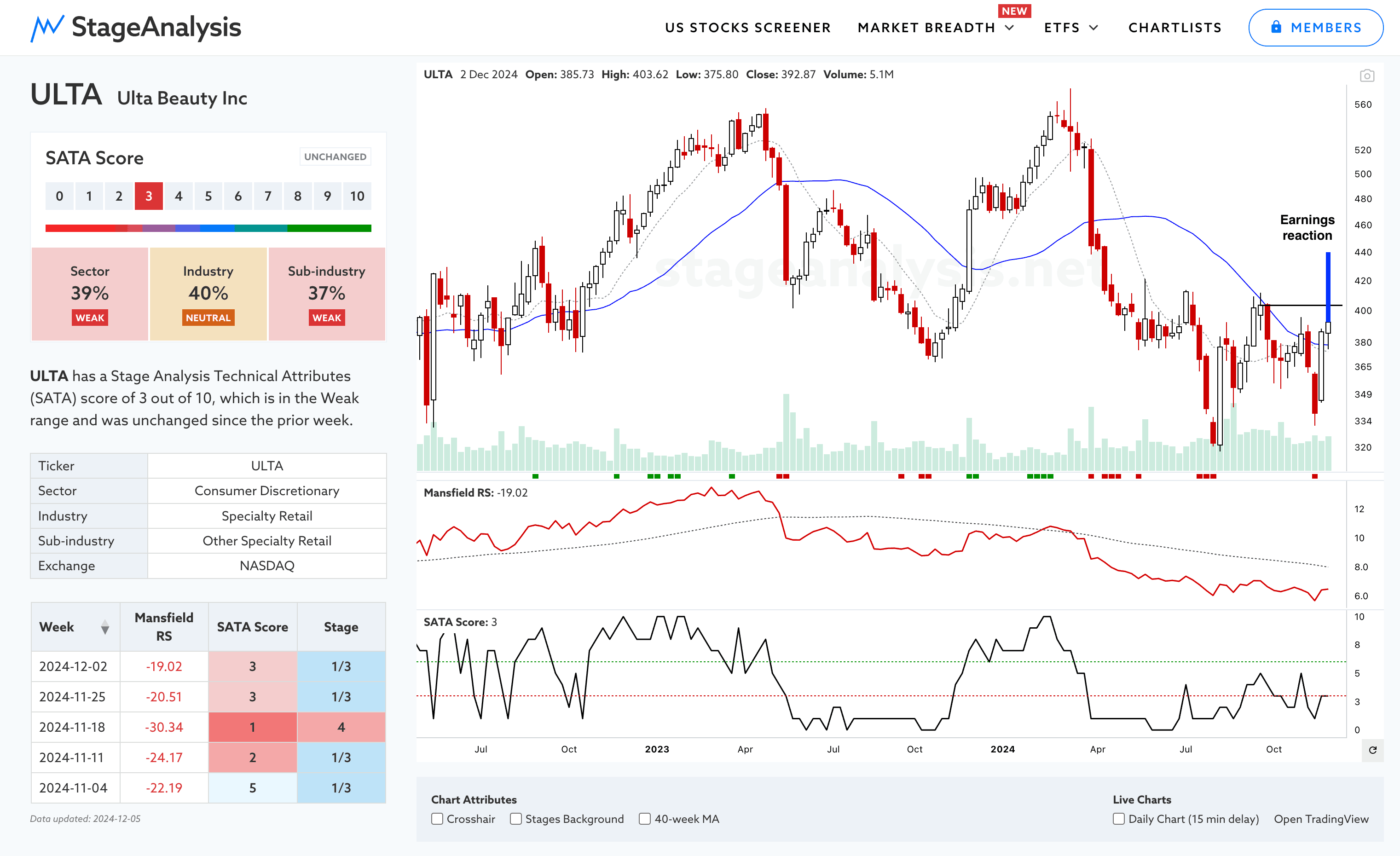
Task: Click Stage 4 cell for 2024-11-18
Action: click(x=341, y=727)
